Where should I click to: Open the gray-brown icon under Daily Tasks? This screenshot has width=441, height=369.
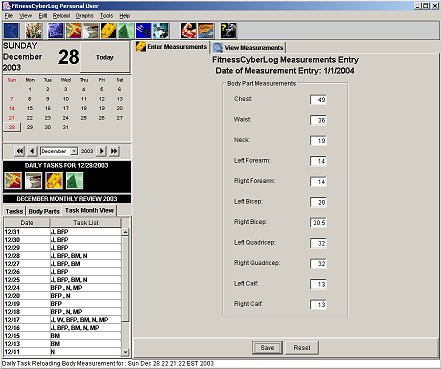tap(34, 180)
